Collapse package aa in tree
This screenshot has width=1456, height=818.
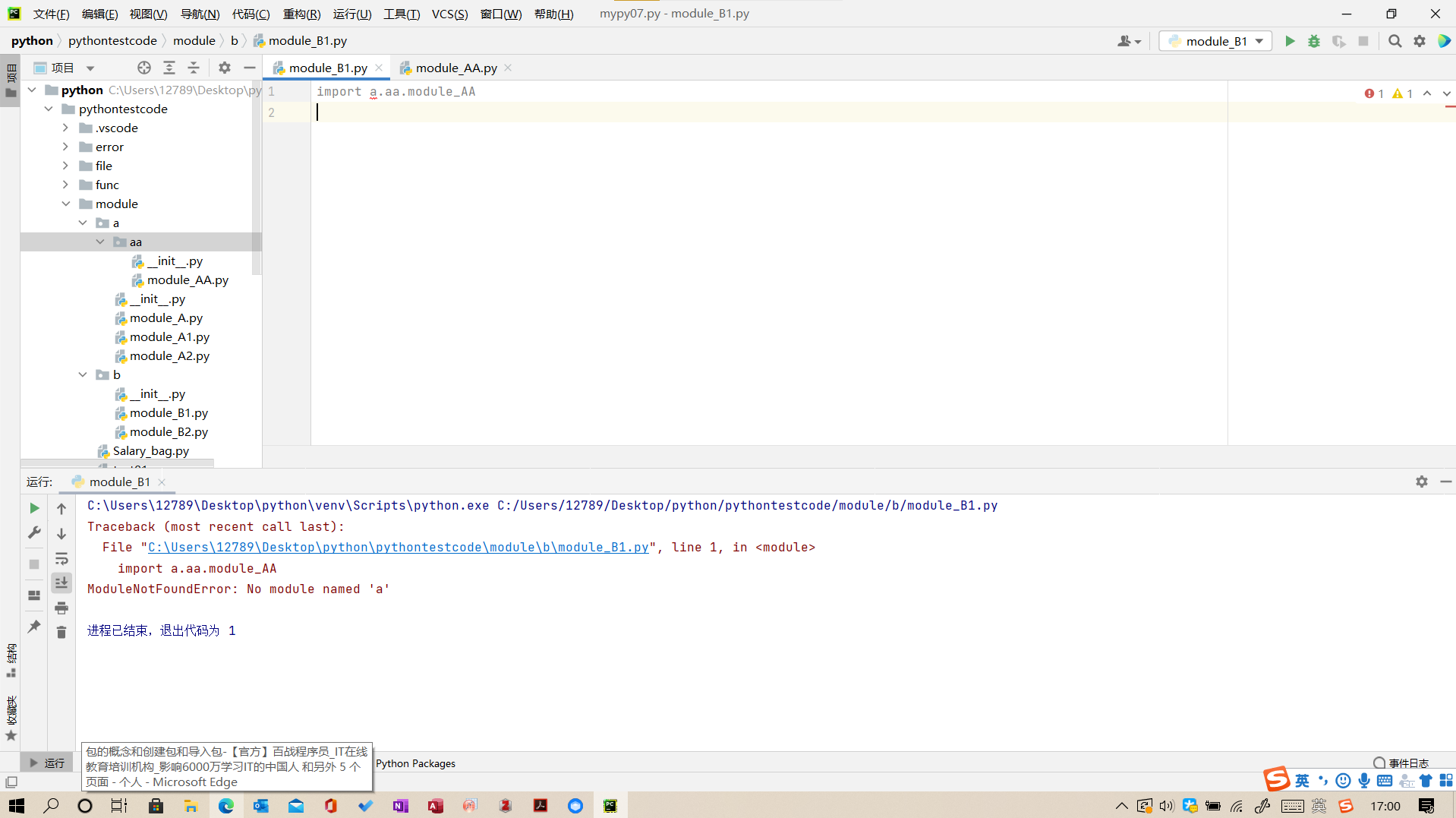click(100, 242)
